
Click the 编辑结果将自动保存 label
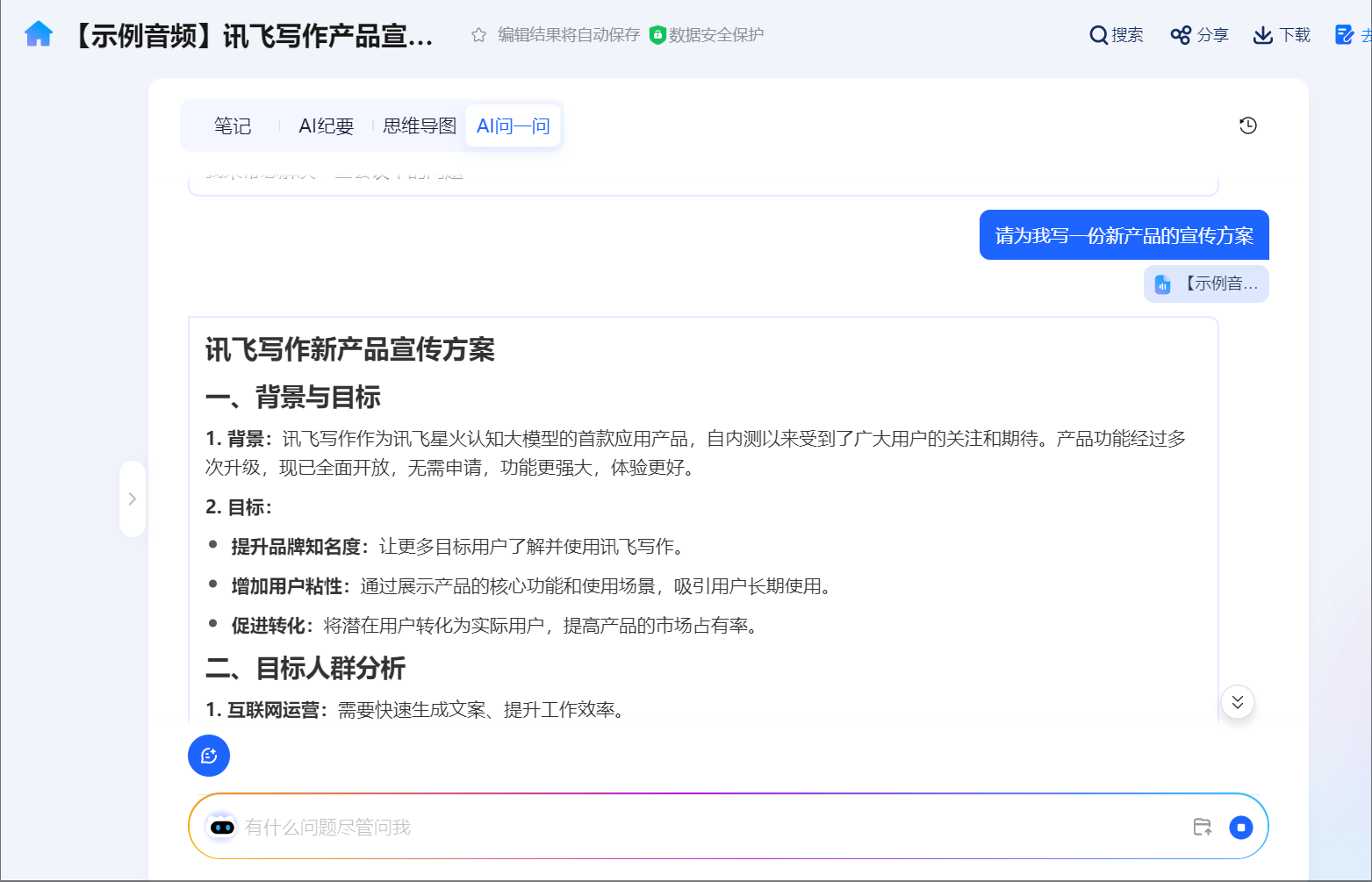point(569,35)
